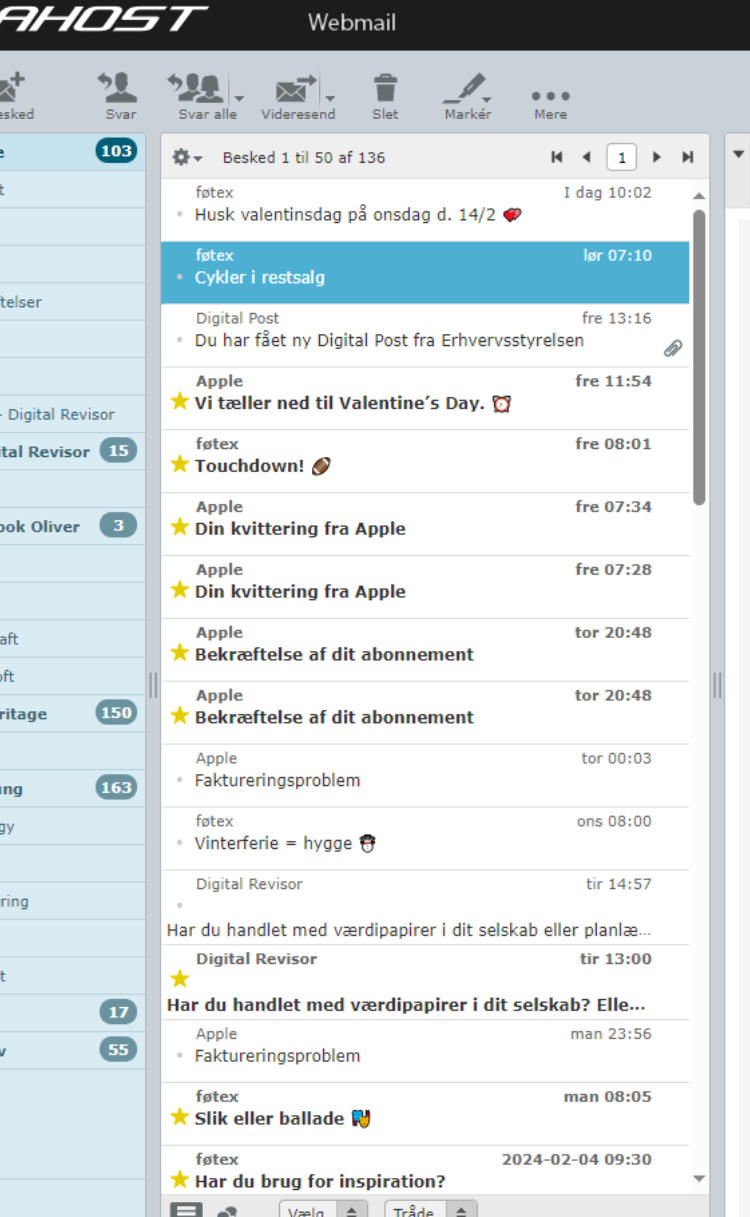Toggle star on Touchdown! message
Screen dimensions: 750x1217
[x=180, y=465]
